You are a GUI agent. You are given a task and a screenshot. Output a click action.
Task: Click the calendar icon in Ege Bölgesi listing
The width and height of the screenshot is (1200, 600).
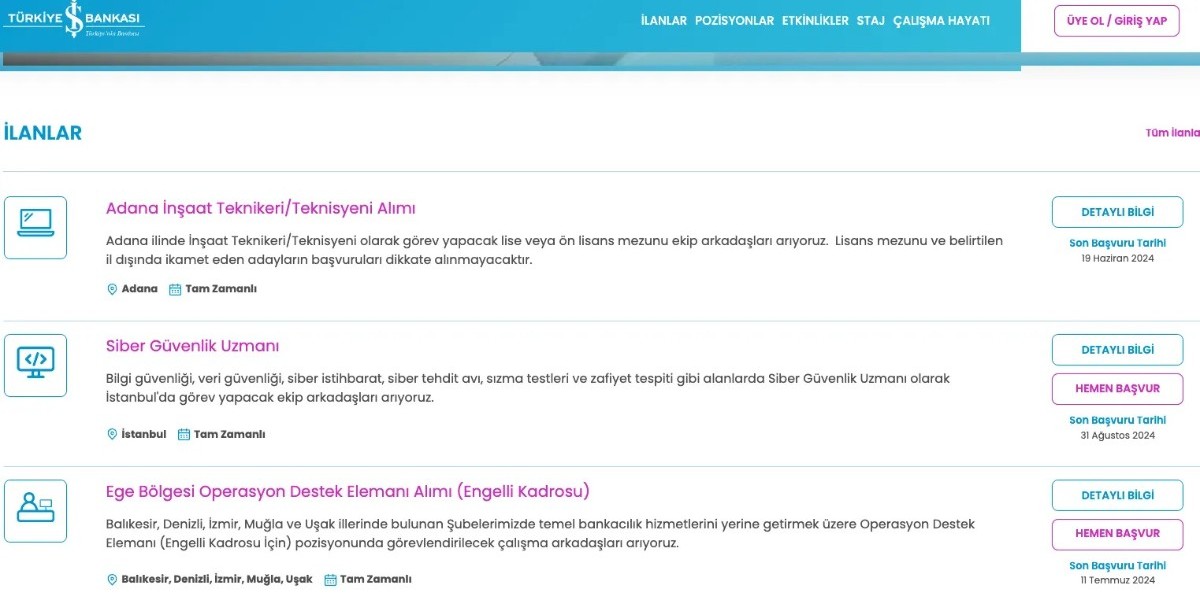click(329, 579)
